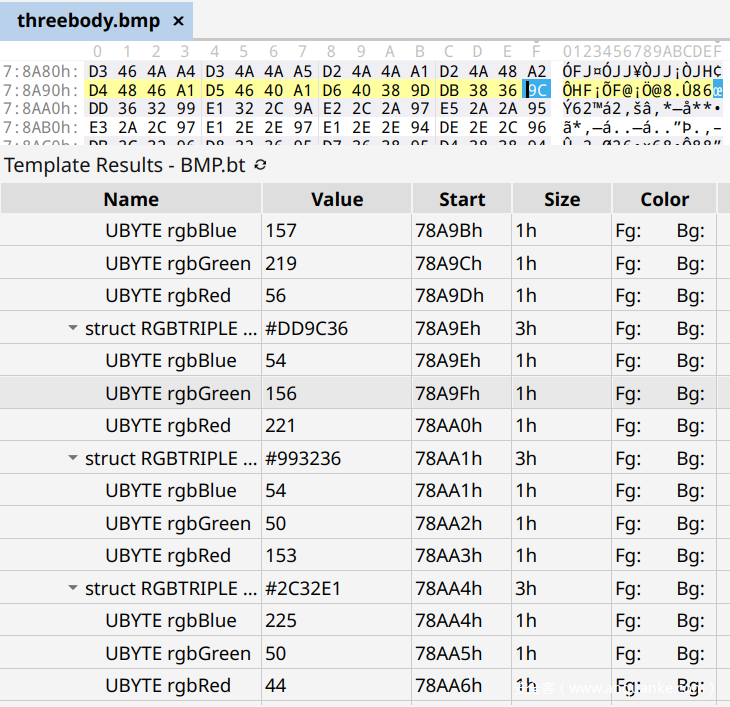Screen dimensions: 730x707
Task: Sort by the Name column header
Action: [x=131, y=199]
